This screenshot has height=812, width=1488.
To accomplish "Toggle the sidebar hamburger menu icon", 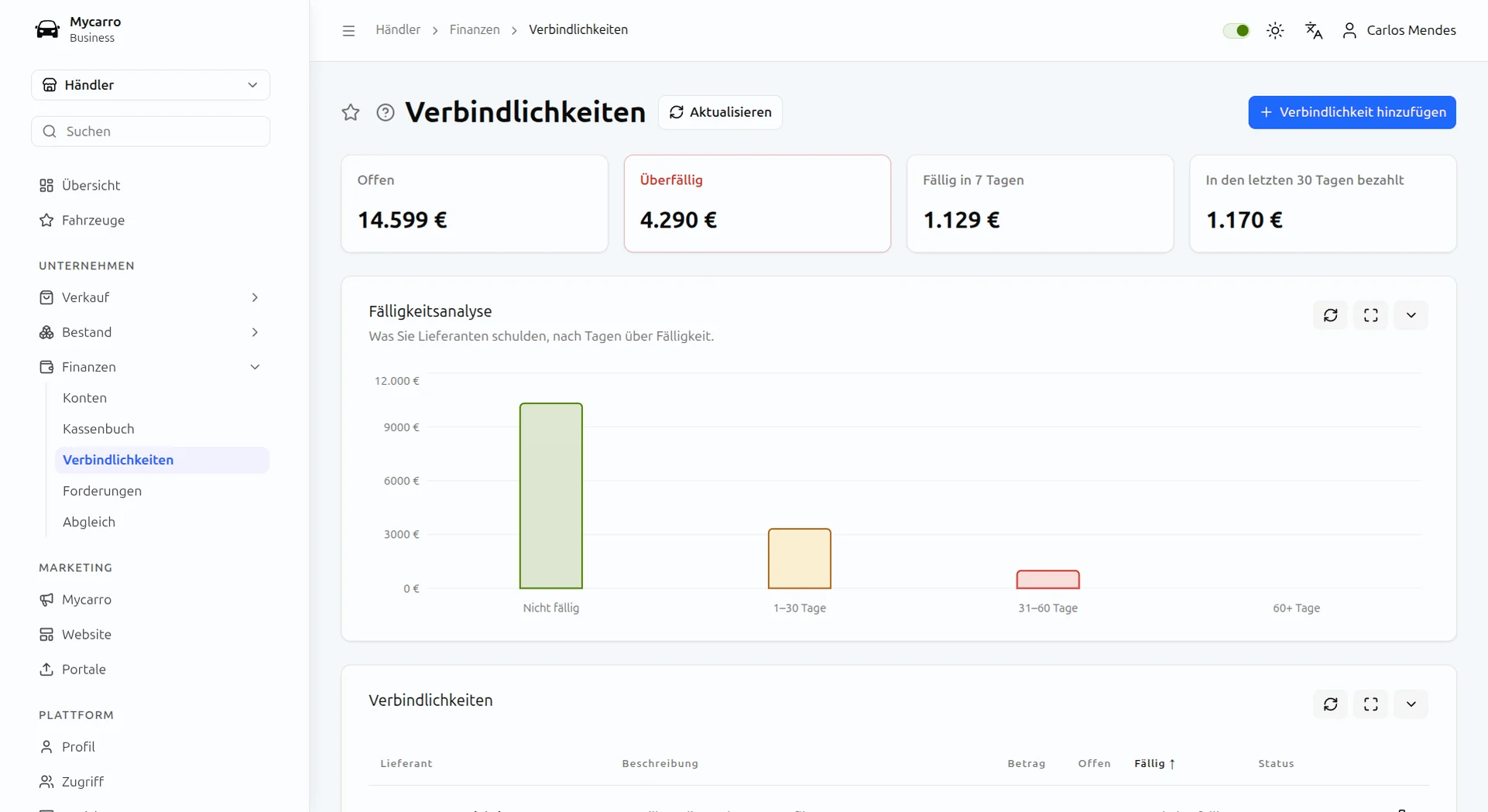I will [x=348, y=30].
